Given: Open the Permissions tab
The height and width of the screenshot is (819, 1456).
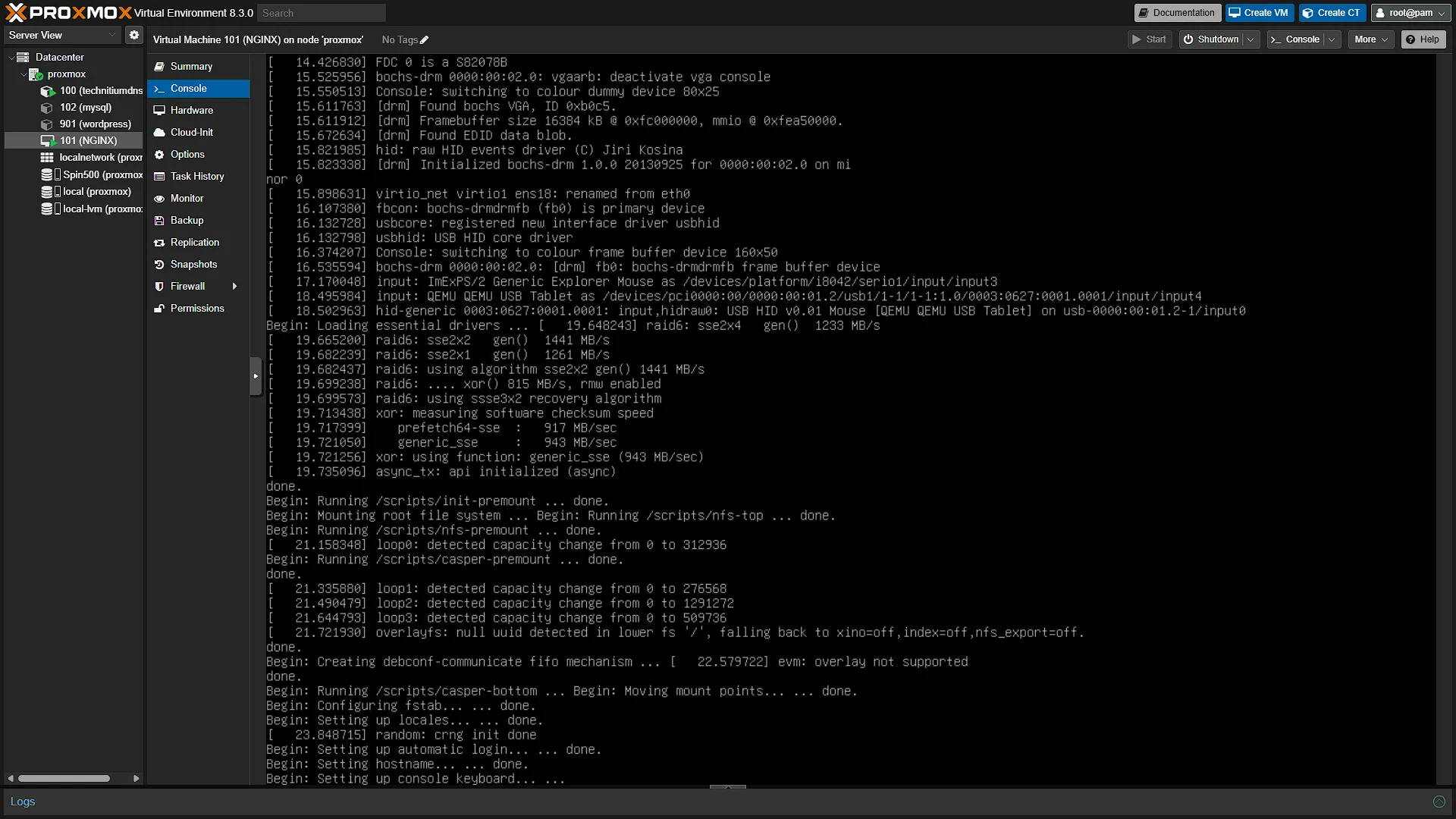Looking at the screenshot, I should click(197, 309).
